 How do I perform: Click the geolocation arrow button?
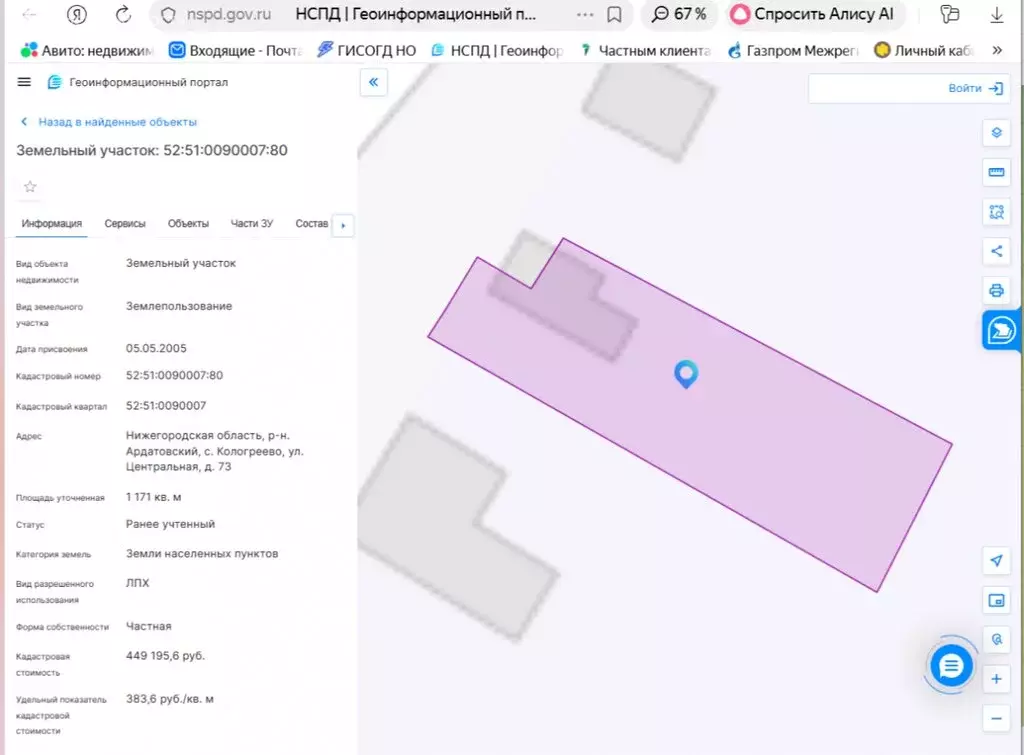pos(995,560)
